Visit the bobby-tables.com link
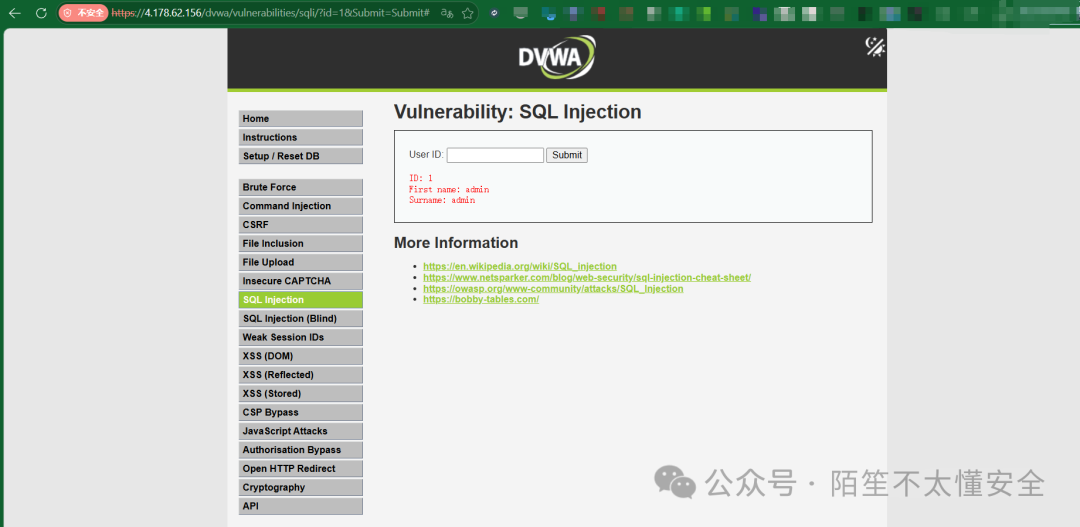Viewport: 1080px width, 527px height. coord(481,299)
